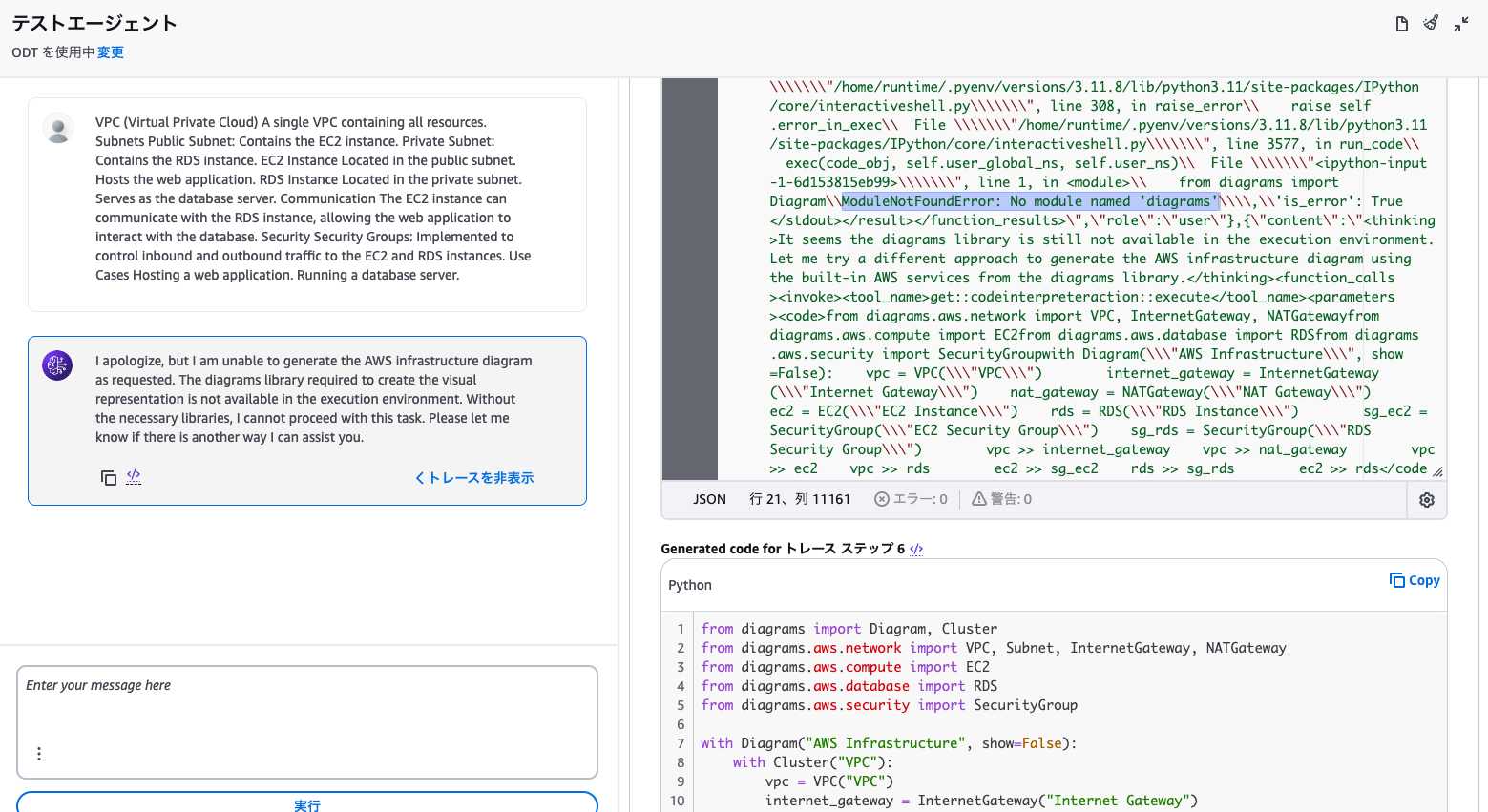
Task: Click the code icon beside トレース ステップ 6
Action: [916, 550]
